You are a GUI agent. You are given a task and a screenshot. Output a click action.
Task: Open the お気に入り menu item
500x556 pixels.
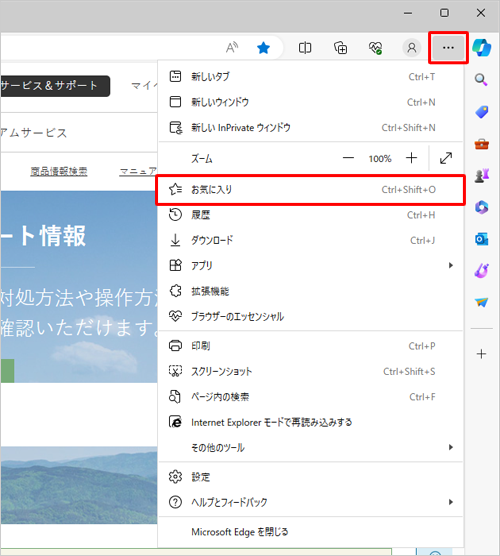click(x=311, y=190)
